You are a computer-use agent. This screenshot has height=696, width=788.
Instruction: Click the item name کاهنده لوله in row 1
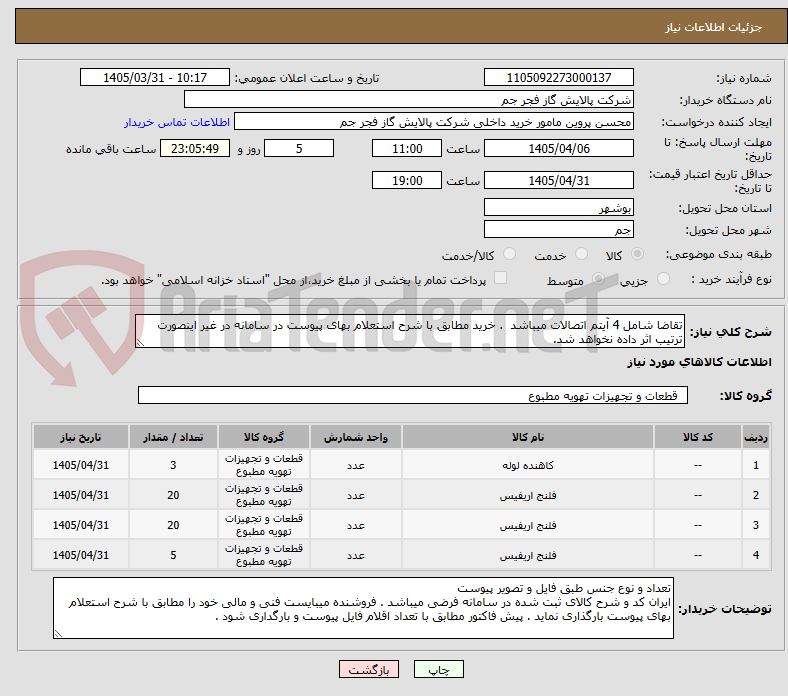(528, 465)
